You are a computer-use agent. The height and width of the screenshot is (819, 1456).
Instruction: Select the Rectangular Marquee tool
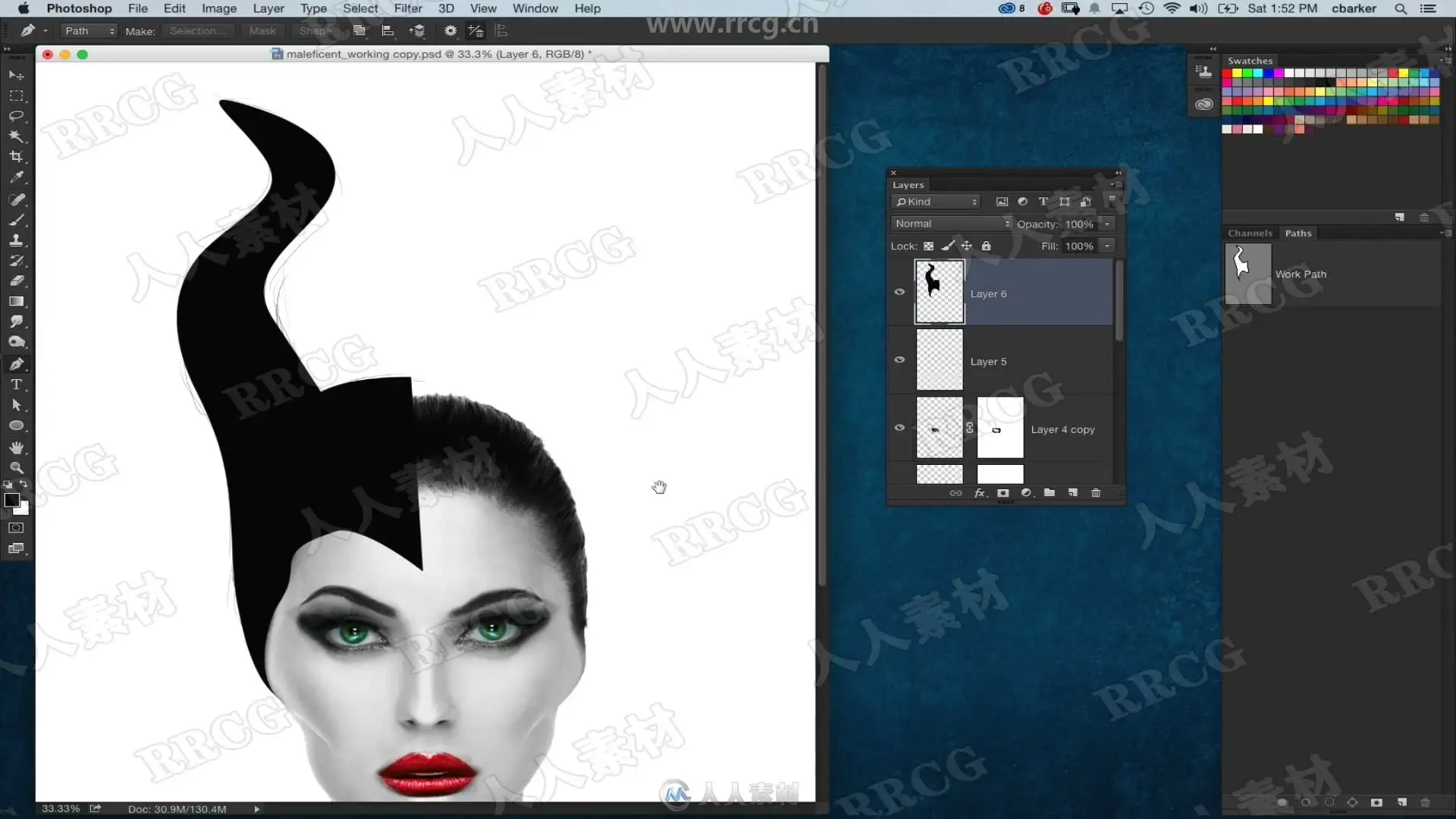coord(16,96)
